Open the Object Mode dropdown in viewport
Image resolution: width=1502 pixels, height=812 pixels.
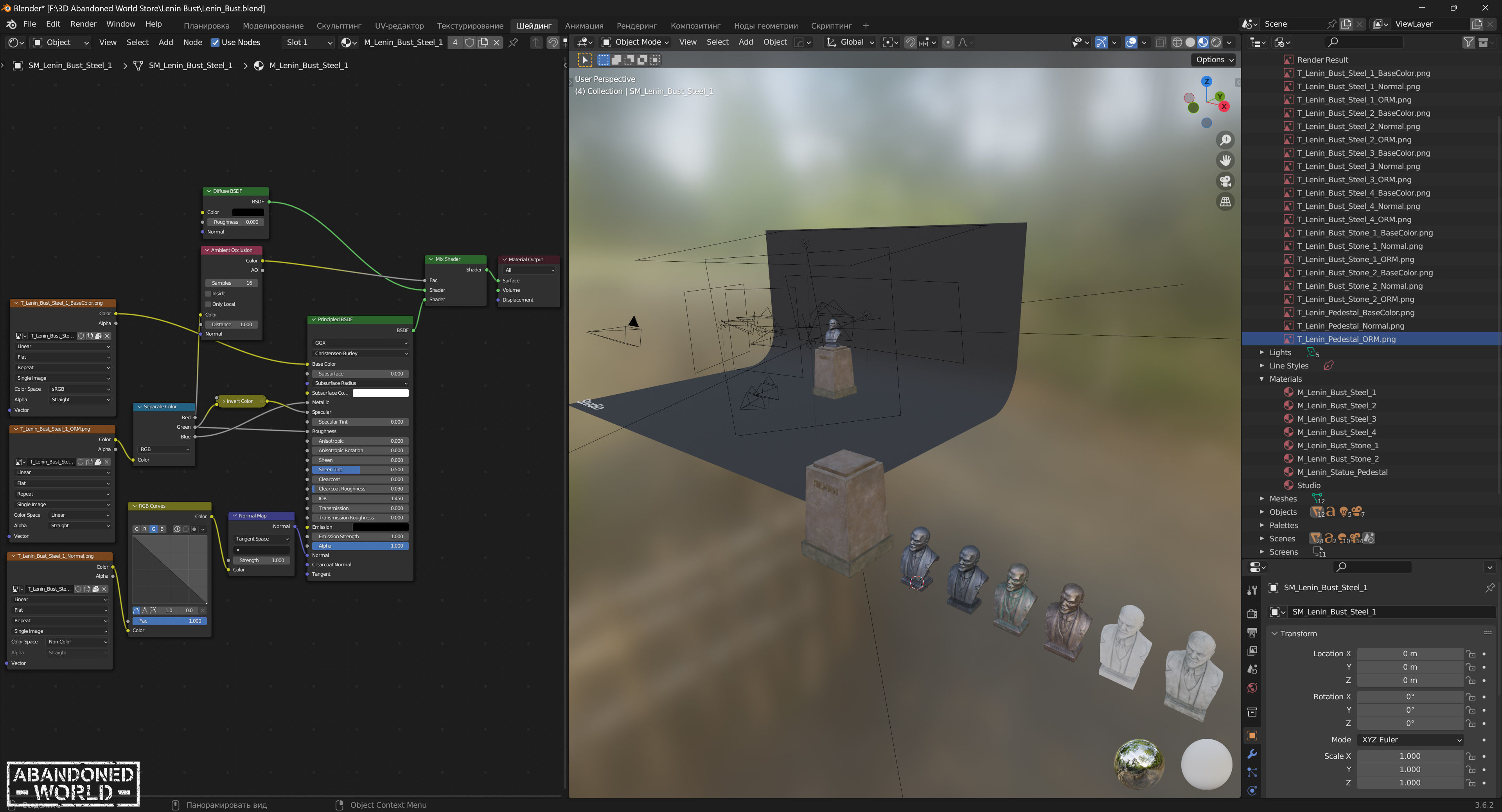coord(635,43)
